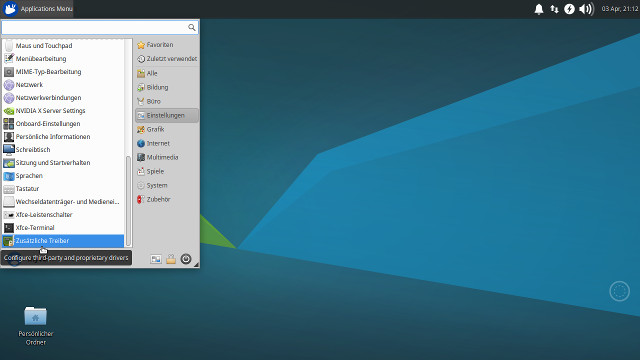Open Persönliche Informationen

pos(63,137)
